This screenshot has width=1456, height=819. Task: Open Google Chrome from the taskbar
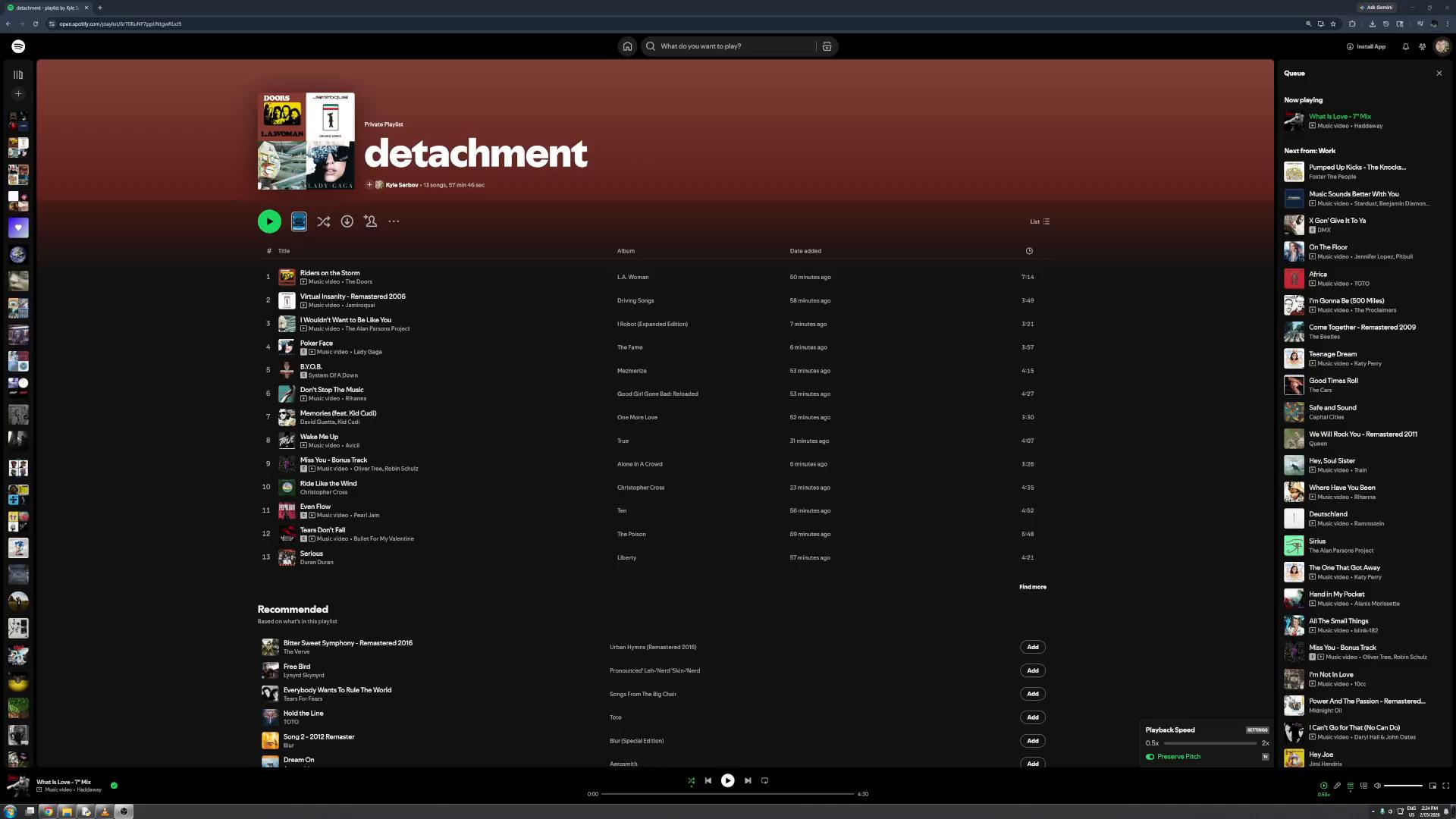point(48,811)
